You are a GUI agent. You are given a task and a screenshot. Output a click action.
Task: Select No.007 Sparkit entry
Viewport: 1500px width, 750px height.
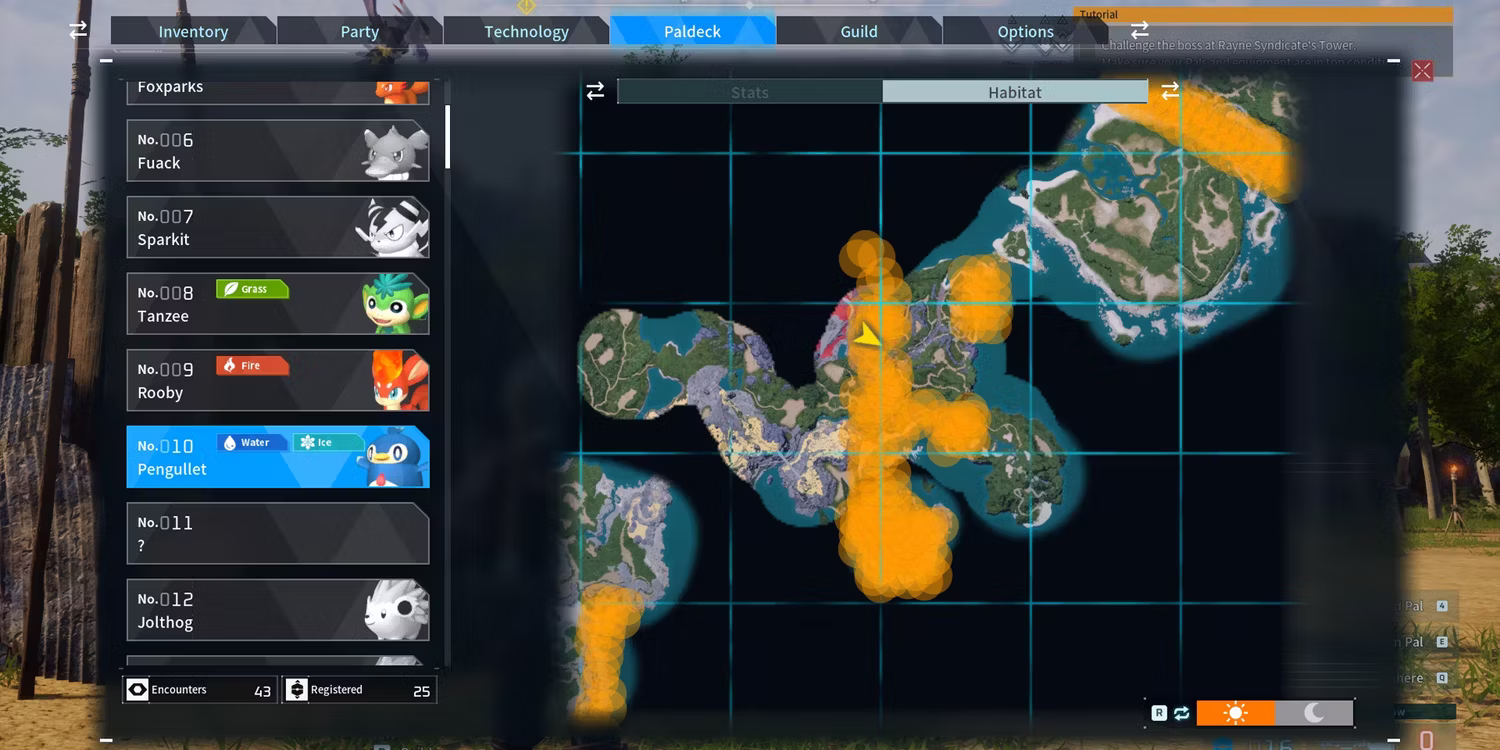coord(278,227)
